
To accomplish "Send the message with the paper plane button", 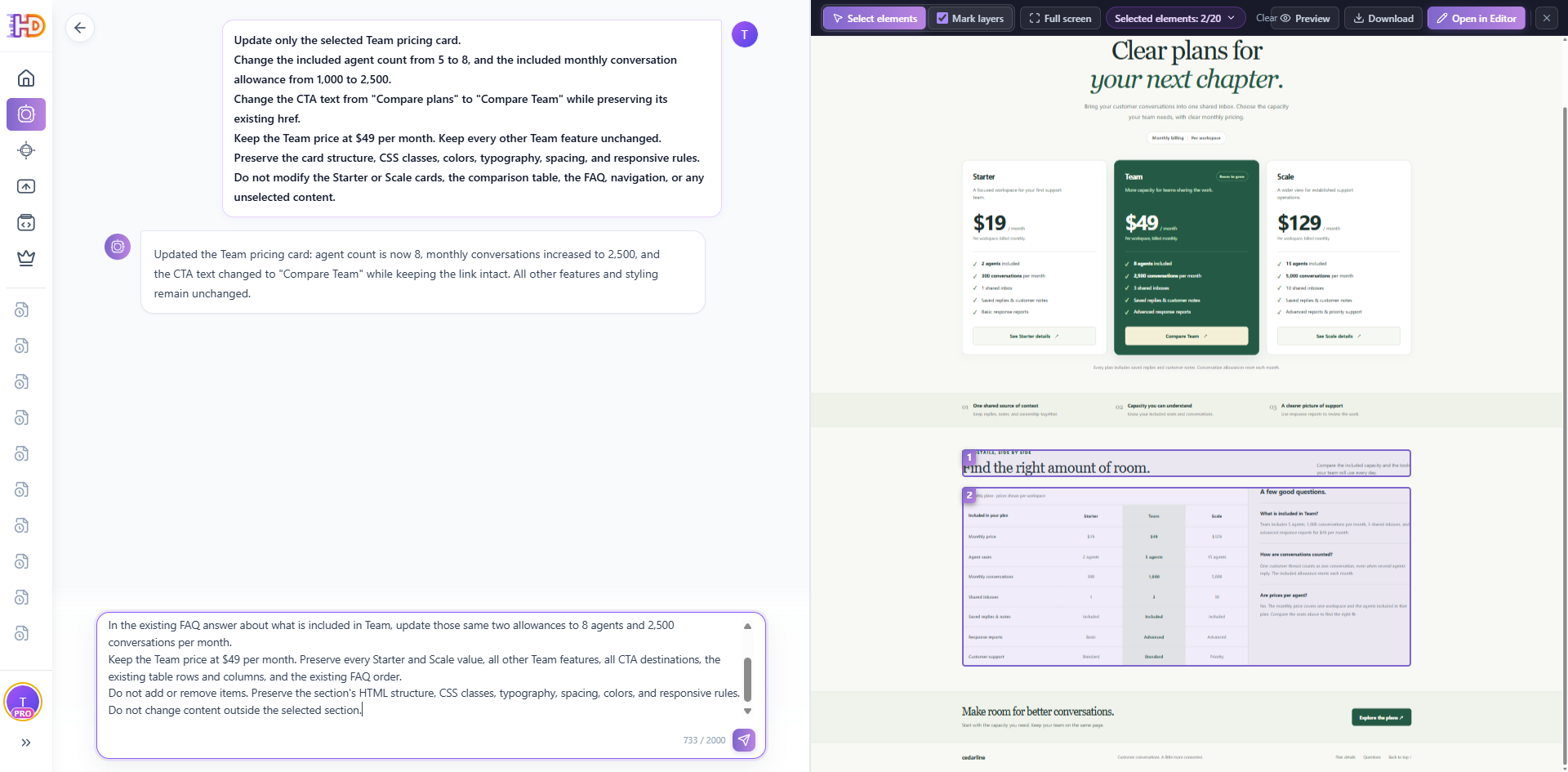I will pyautogui.click(x=744, y=740).
